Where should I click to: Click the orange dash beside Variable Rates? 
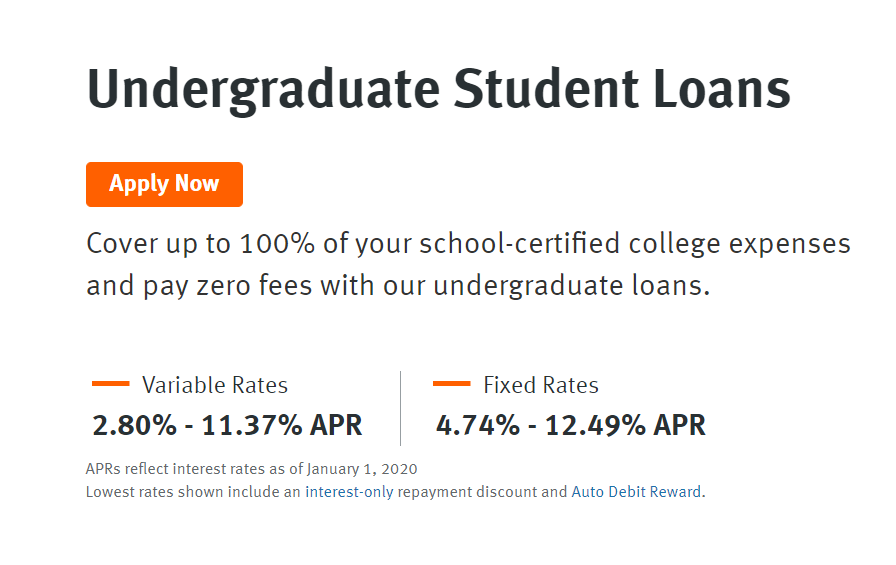110,384
